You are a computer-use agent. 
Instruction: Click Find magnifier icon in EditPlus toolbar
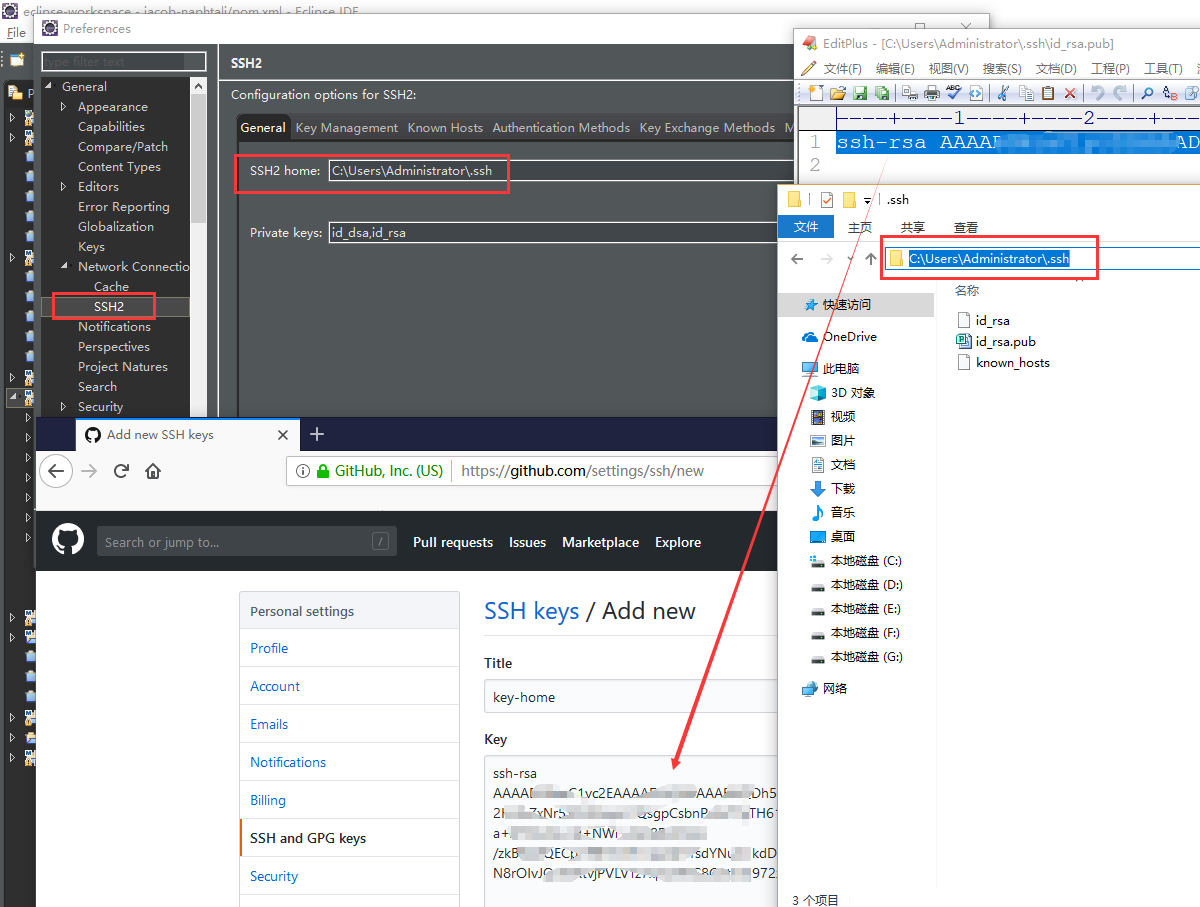tap(1147, 93)
